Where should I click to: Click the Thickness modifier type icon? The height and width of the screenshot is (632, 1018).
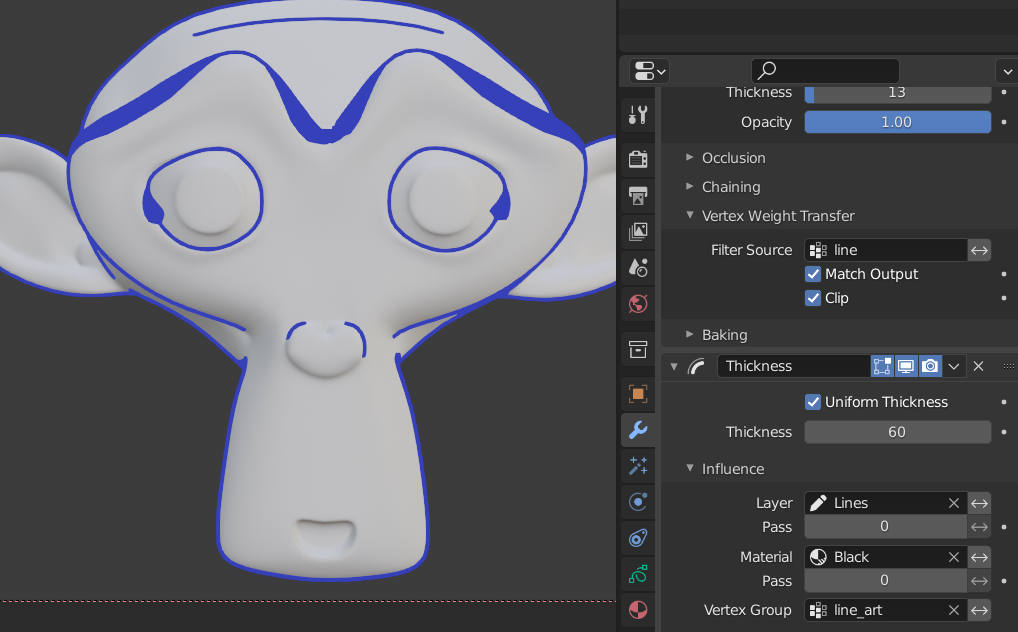click(696, 366)
